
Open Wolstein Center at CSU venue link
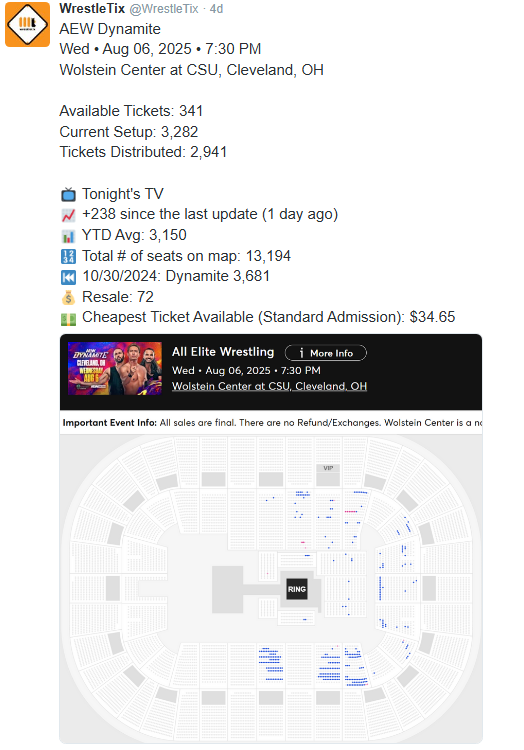tap(269, 386)
